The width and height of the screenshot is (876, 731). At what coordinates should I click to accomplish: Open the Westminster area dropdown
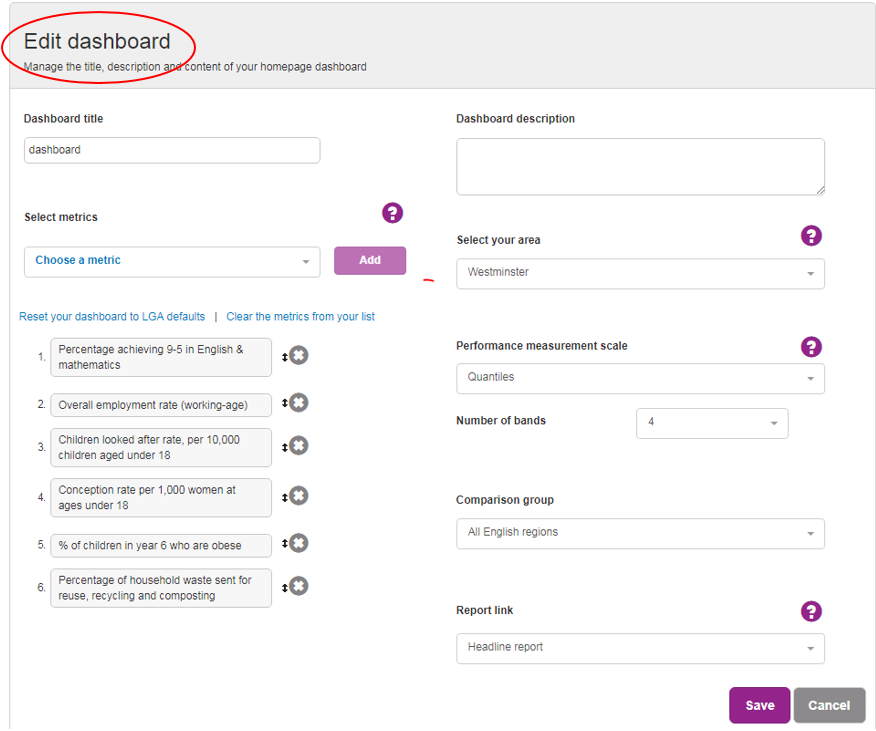click(640, 273)
